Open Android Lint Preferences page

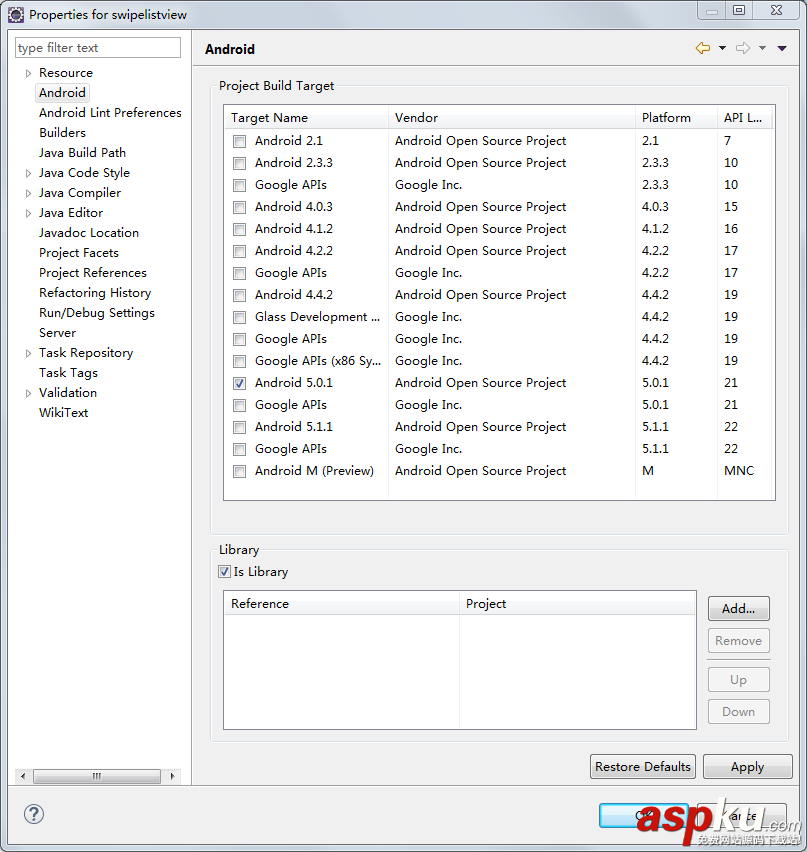(110, 113)
